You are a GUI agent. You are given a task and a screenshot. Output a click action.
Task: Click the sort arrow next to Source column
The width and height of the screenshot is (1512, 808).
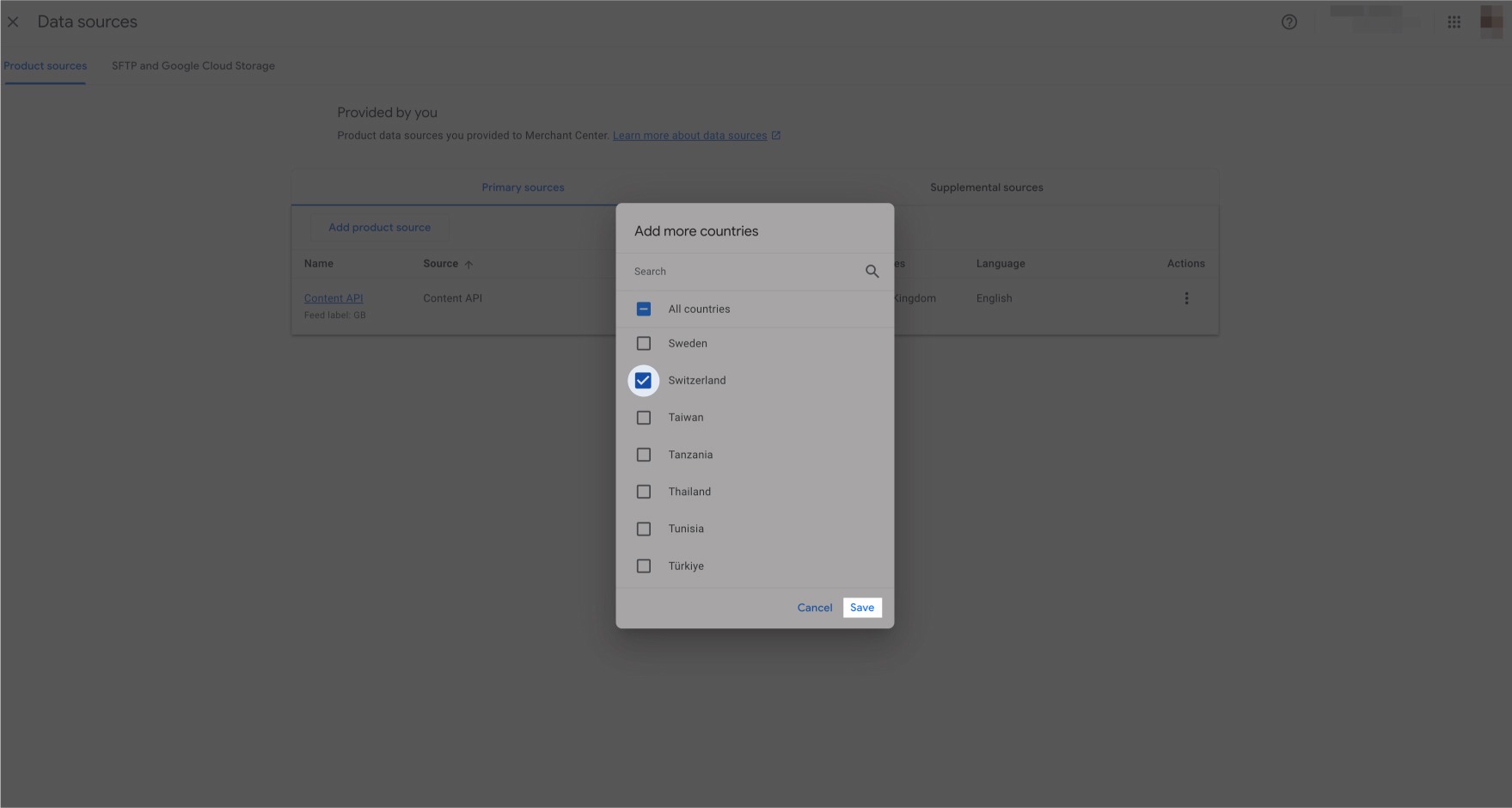point(468,265)
